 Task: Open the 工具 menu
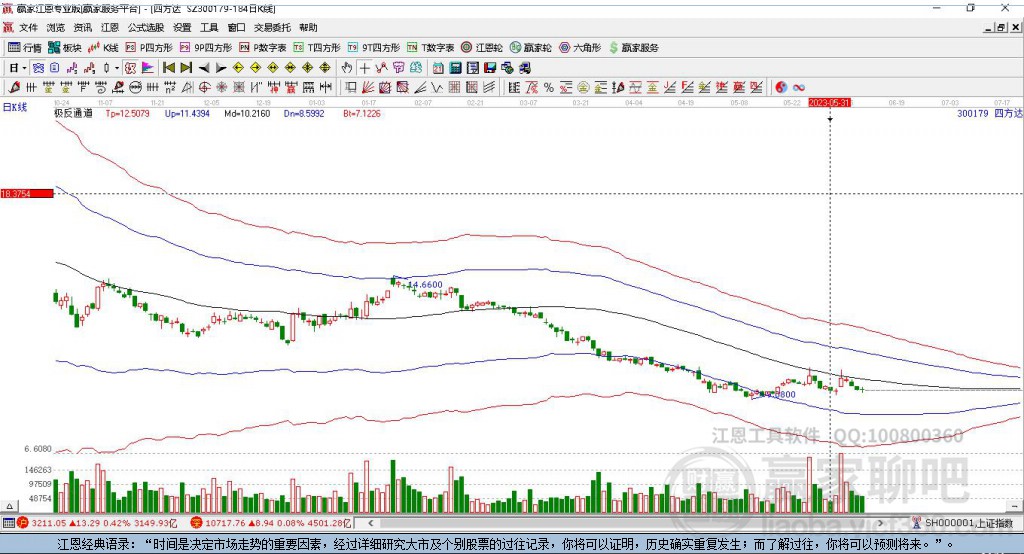pos(209,27)
